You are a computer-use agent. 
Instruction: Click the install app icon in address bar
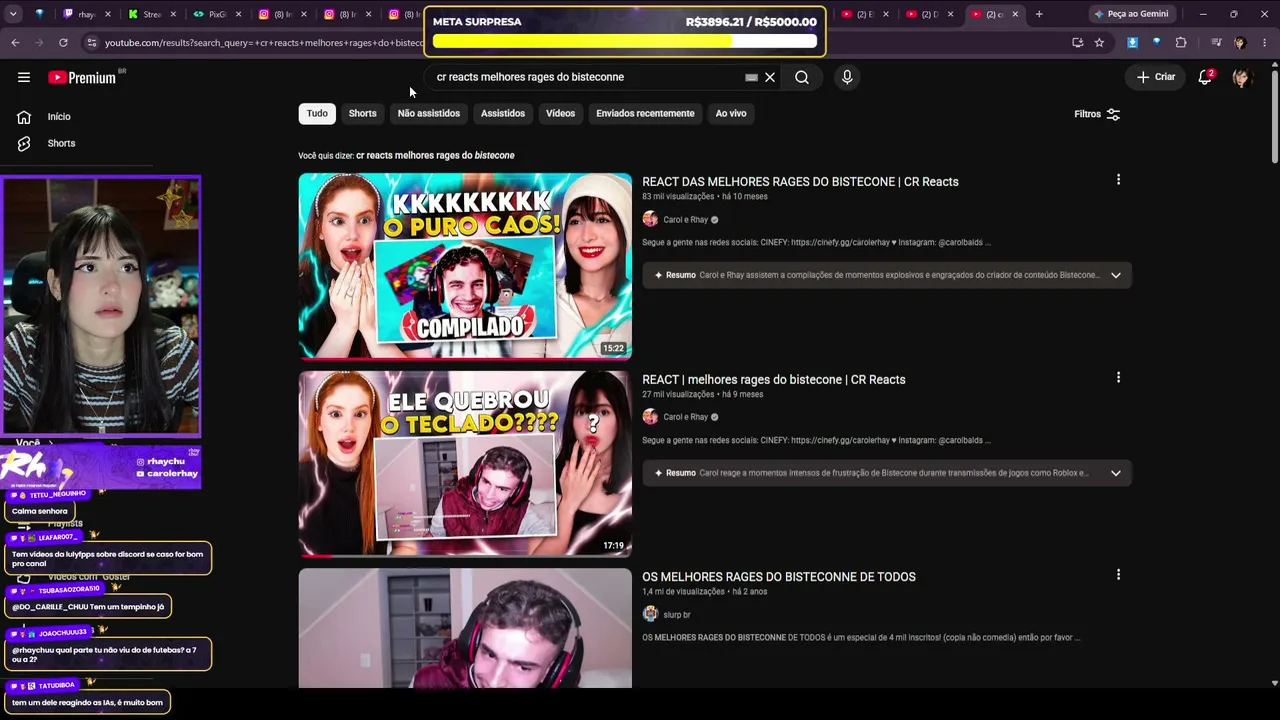coord(1077,43)
